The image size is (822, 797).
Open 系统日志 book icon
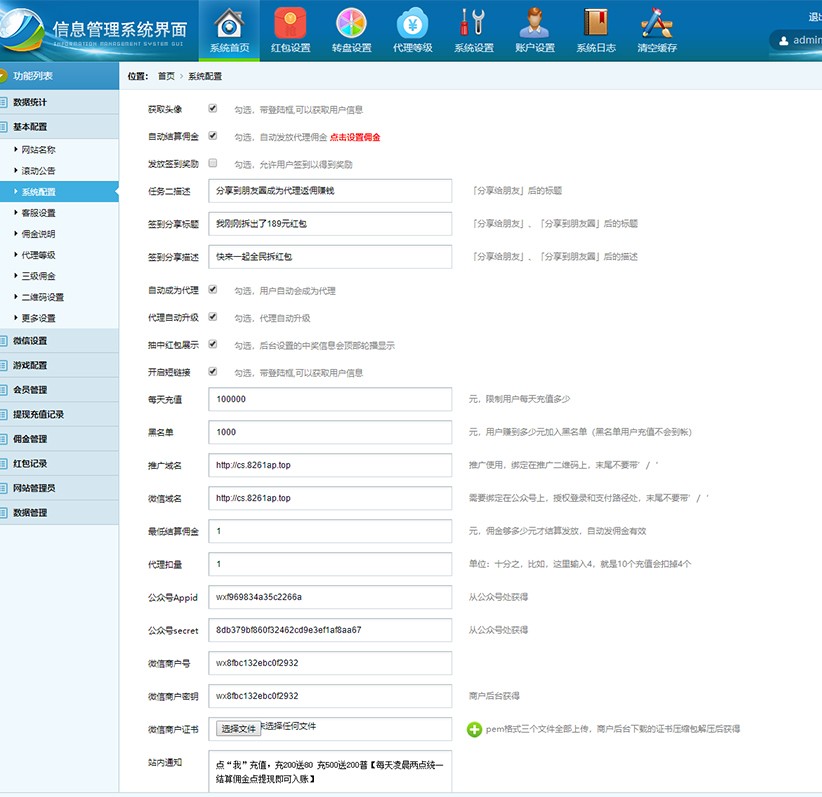[596, 23]
